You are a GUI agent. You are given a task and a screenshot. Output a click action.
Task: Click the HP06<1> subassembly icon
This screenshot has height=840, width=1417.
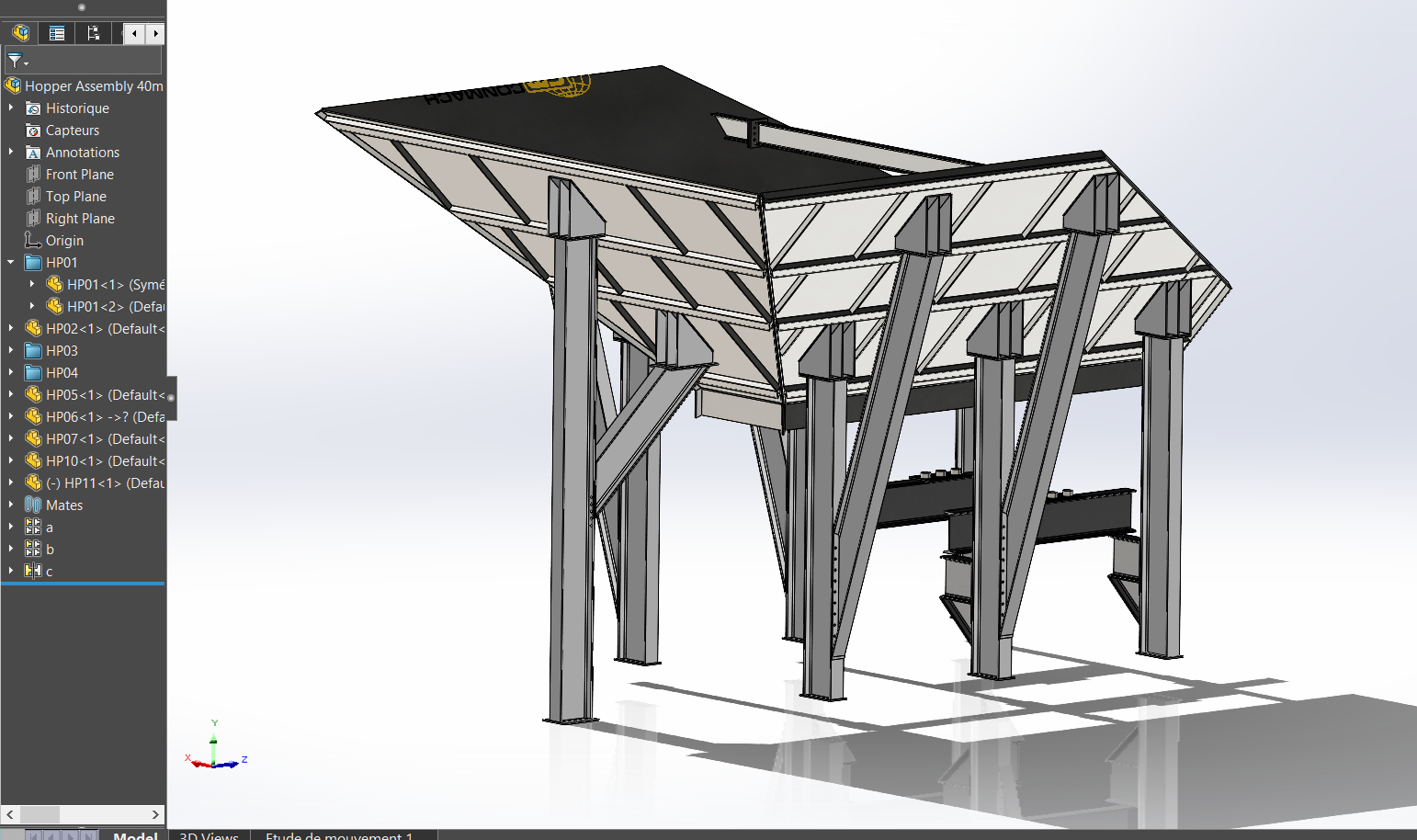tap(33, 416)
